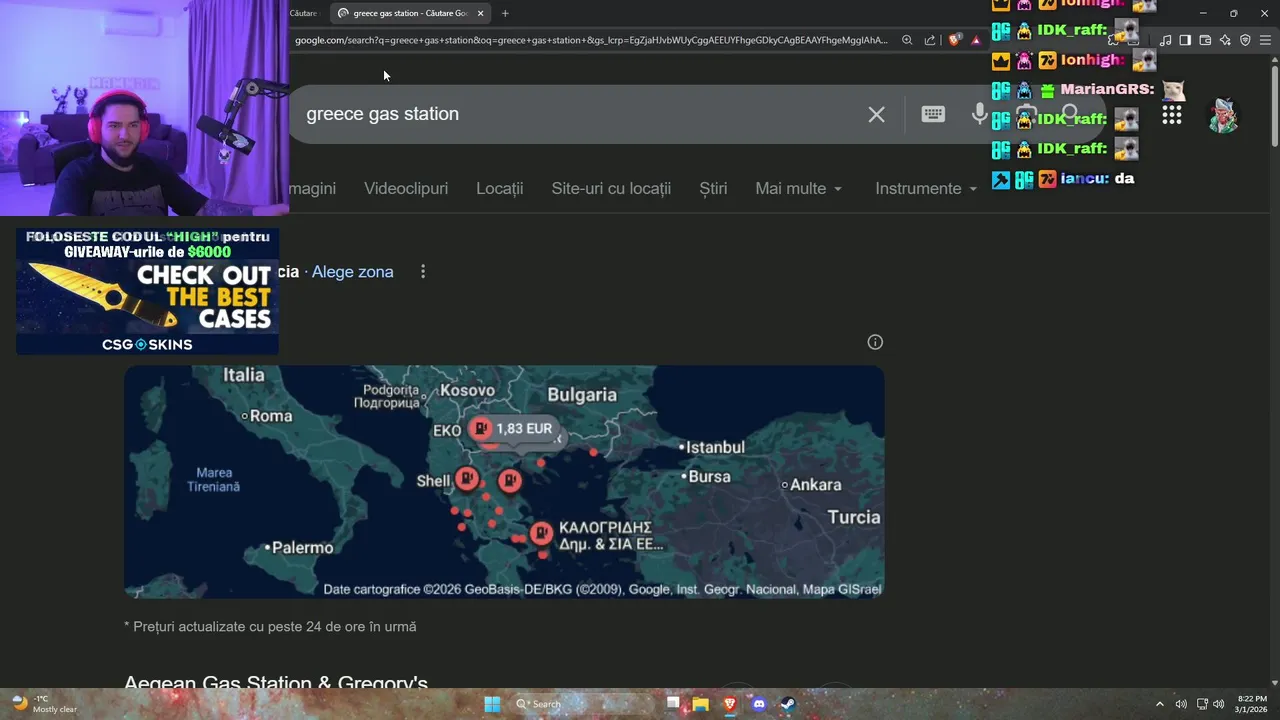Open Steam from the taskbar

click(788, 704)
